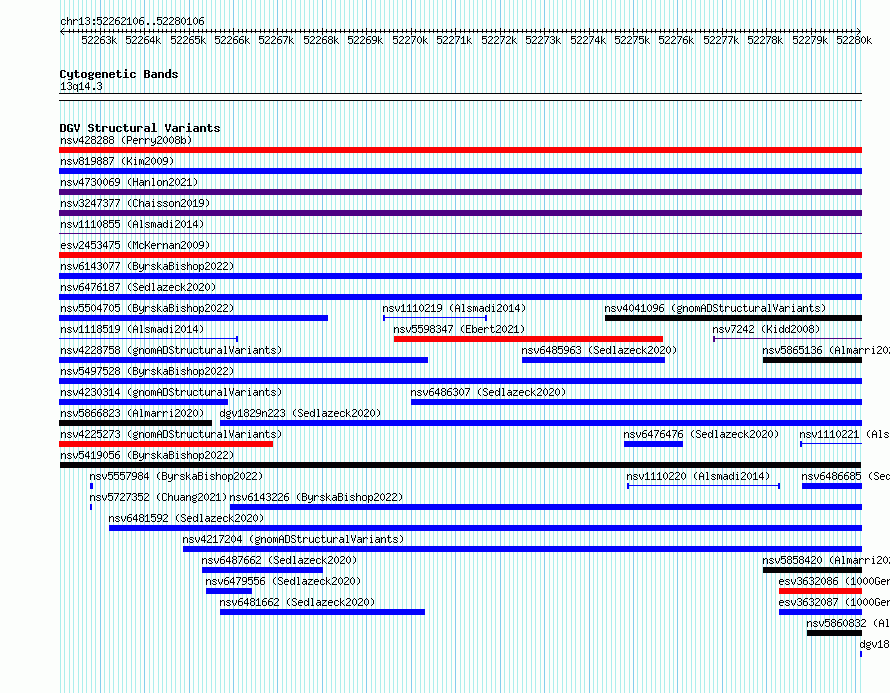Click the DGV Structural Variants track title
This screenshot has height=693, width=890.
(x=140, y=128)
